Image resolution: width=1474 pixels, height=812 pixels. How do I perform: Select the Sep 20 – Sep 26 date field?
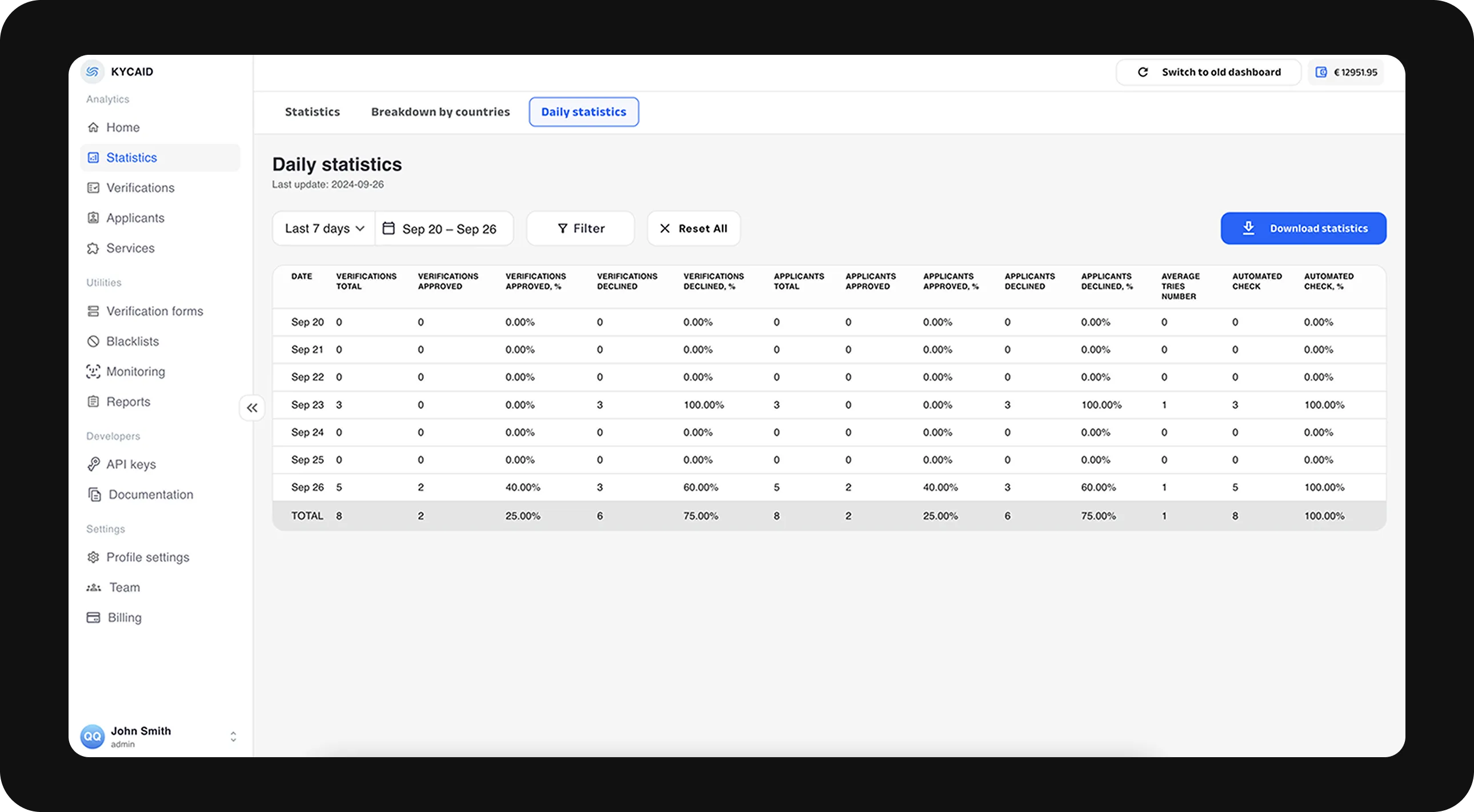pos(449,229)
